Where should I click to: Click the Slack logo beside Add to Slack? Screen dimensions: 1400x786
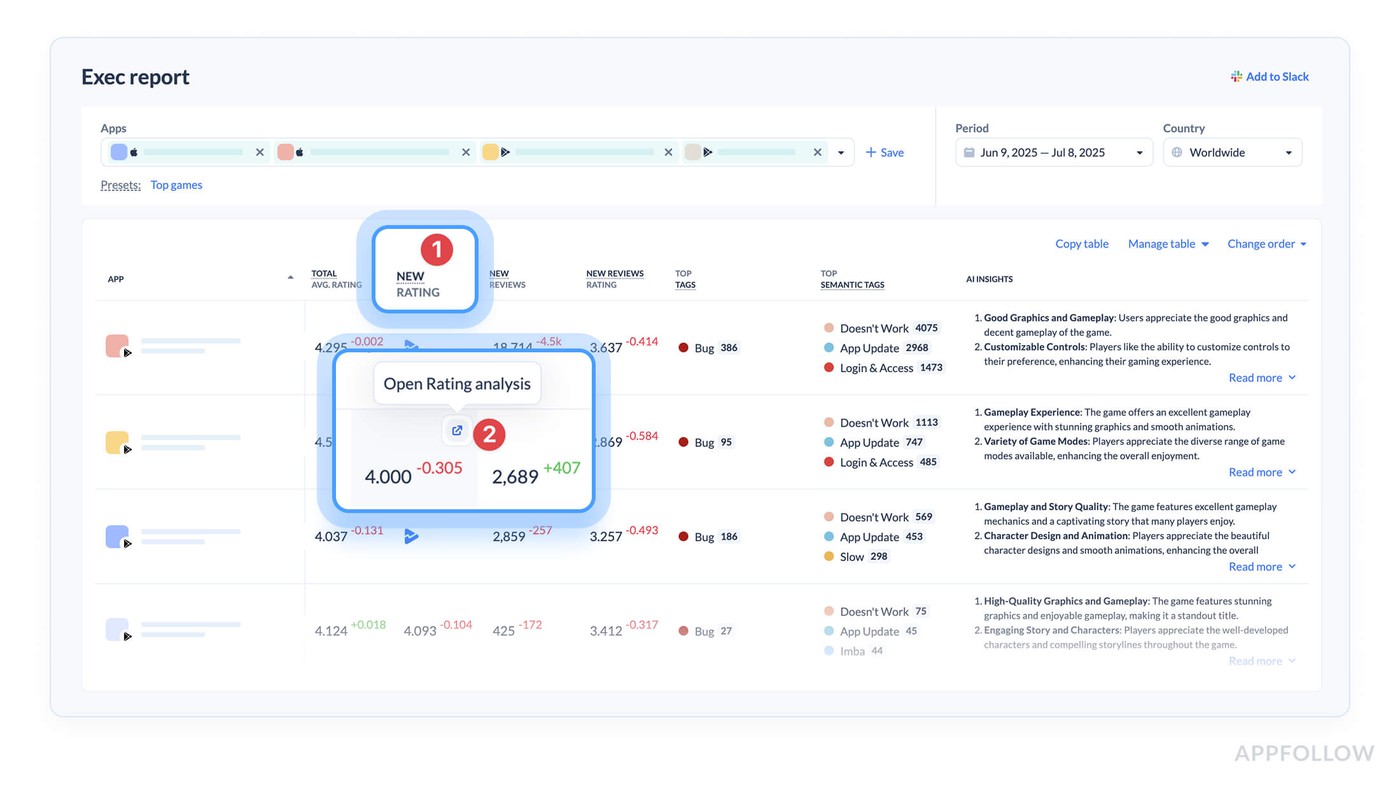1236,77
